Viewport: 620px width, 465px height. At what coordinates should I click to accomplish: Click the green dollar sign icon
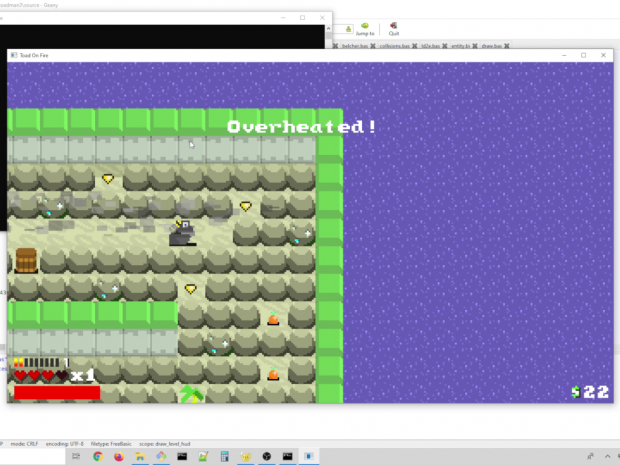pyautogui.click(x=576, y=392)
